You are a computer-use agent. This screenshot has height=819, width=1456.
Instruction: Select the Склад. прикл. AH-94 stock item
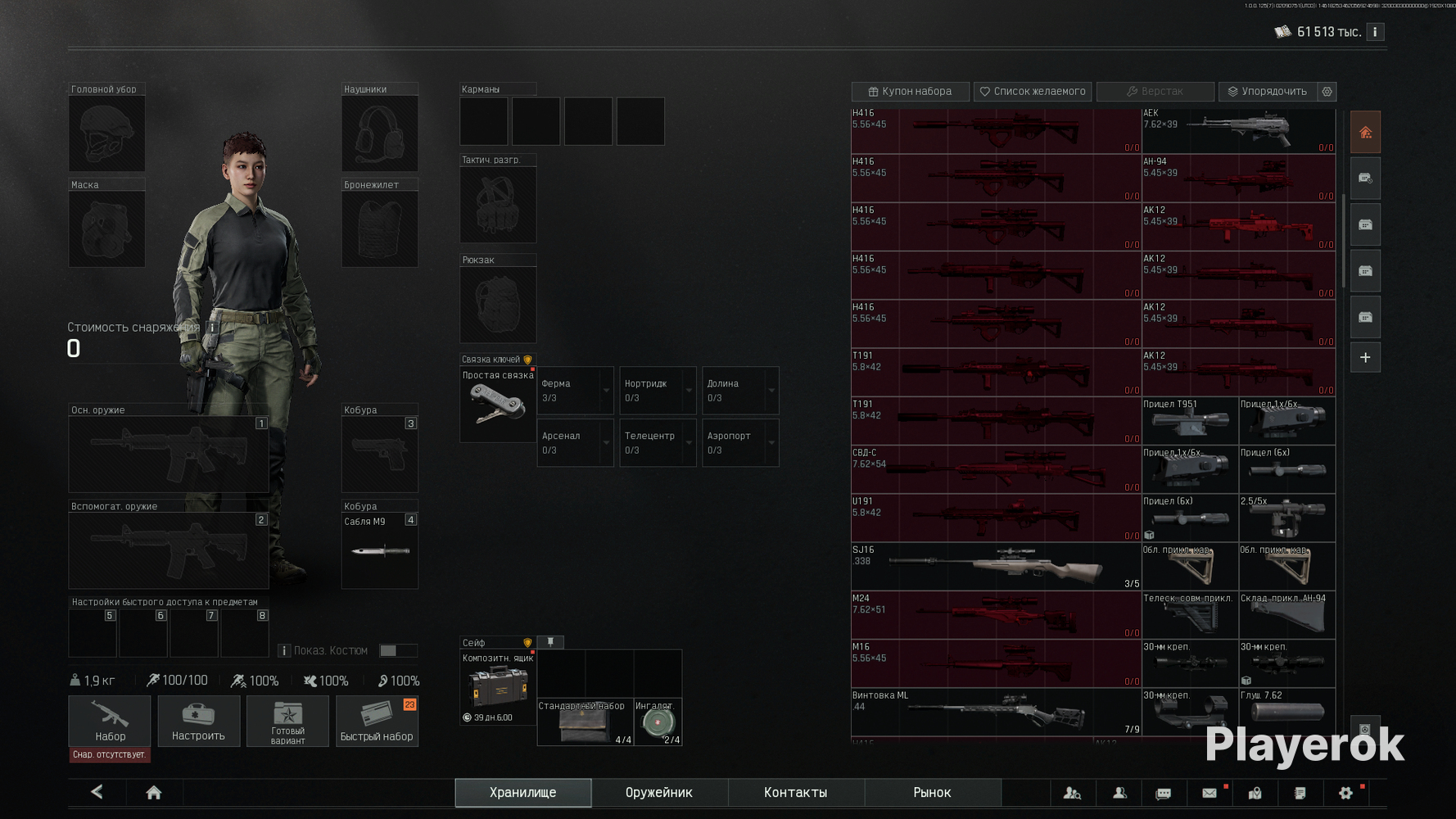coord(1287,615)
